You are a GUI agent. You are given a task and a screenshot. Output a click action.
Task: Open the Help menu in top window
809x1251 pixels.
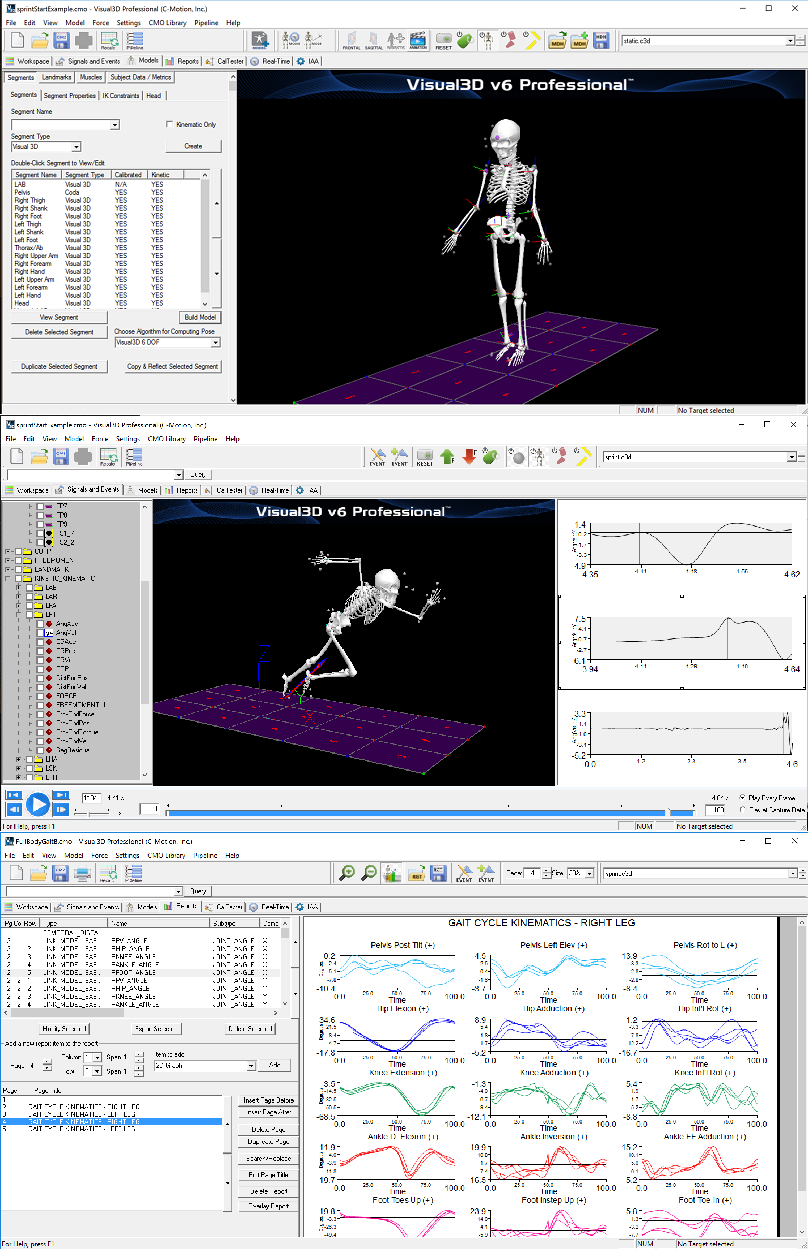233,22
